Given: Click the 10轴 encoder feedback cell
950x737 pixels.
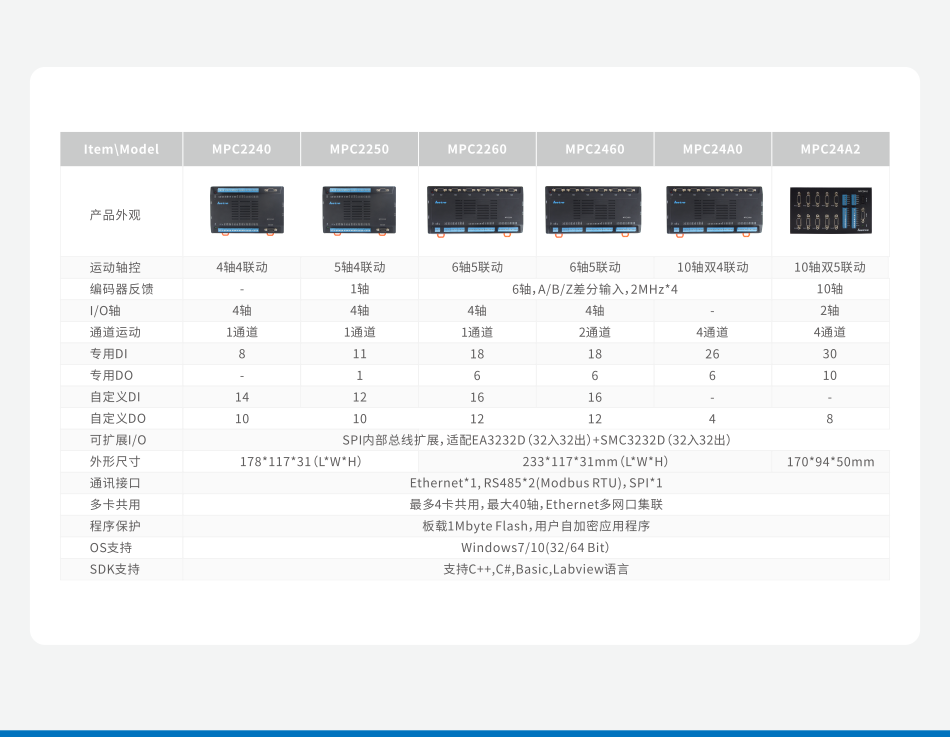Looking at the screenshot, I should click(830, 289).
